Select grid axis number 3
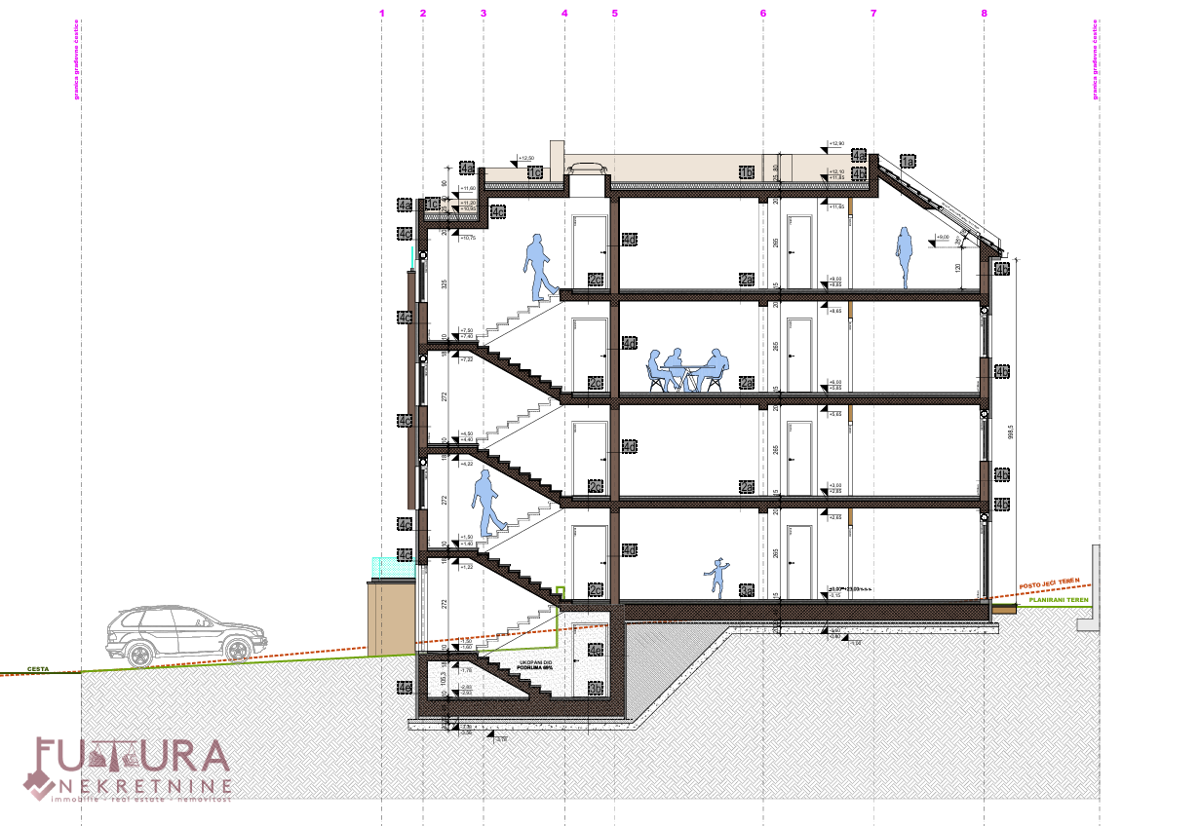 click(x=483, y=13)
